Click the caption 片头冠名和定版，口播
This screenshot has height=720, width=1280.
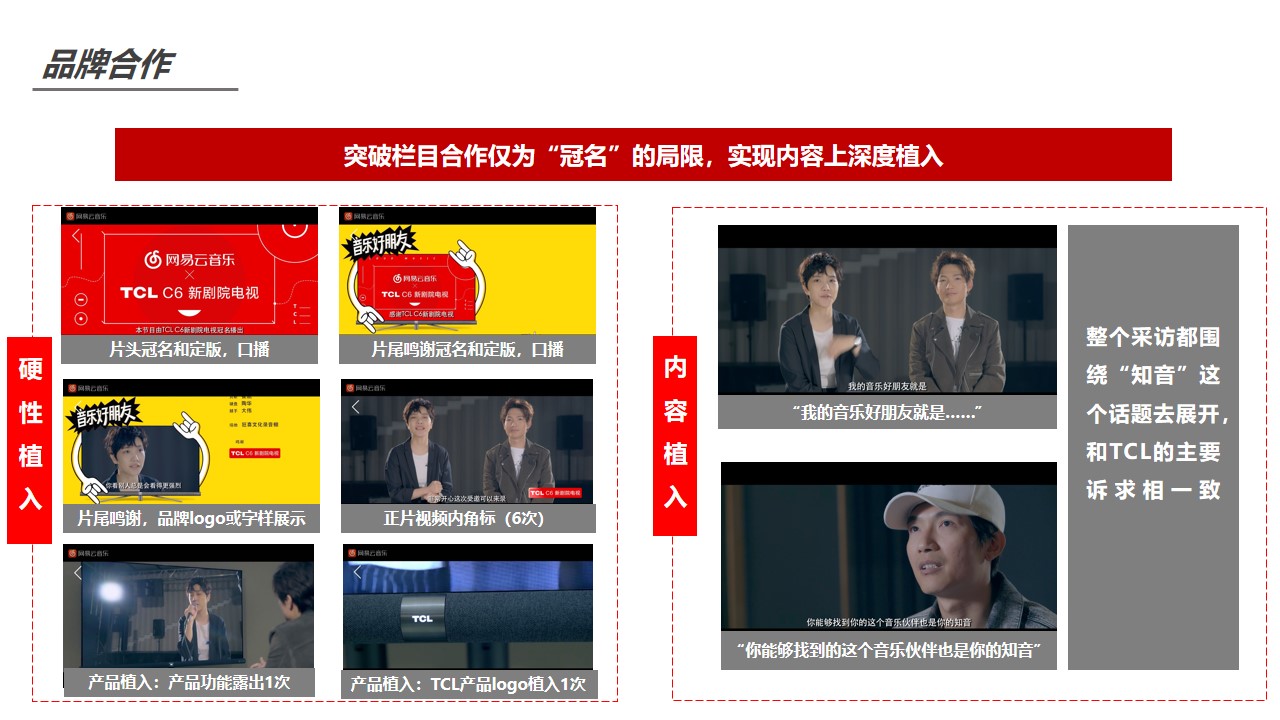click(x=189, y=349)
